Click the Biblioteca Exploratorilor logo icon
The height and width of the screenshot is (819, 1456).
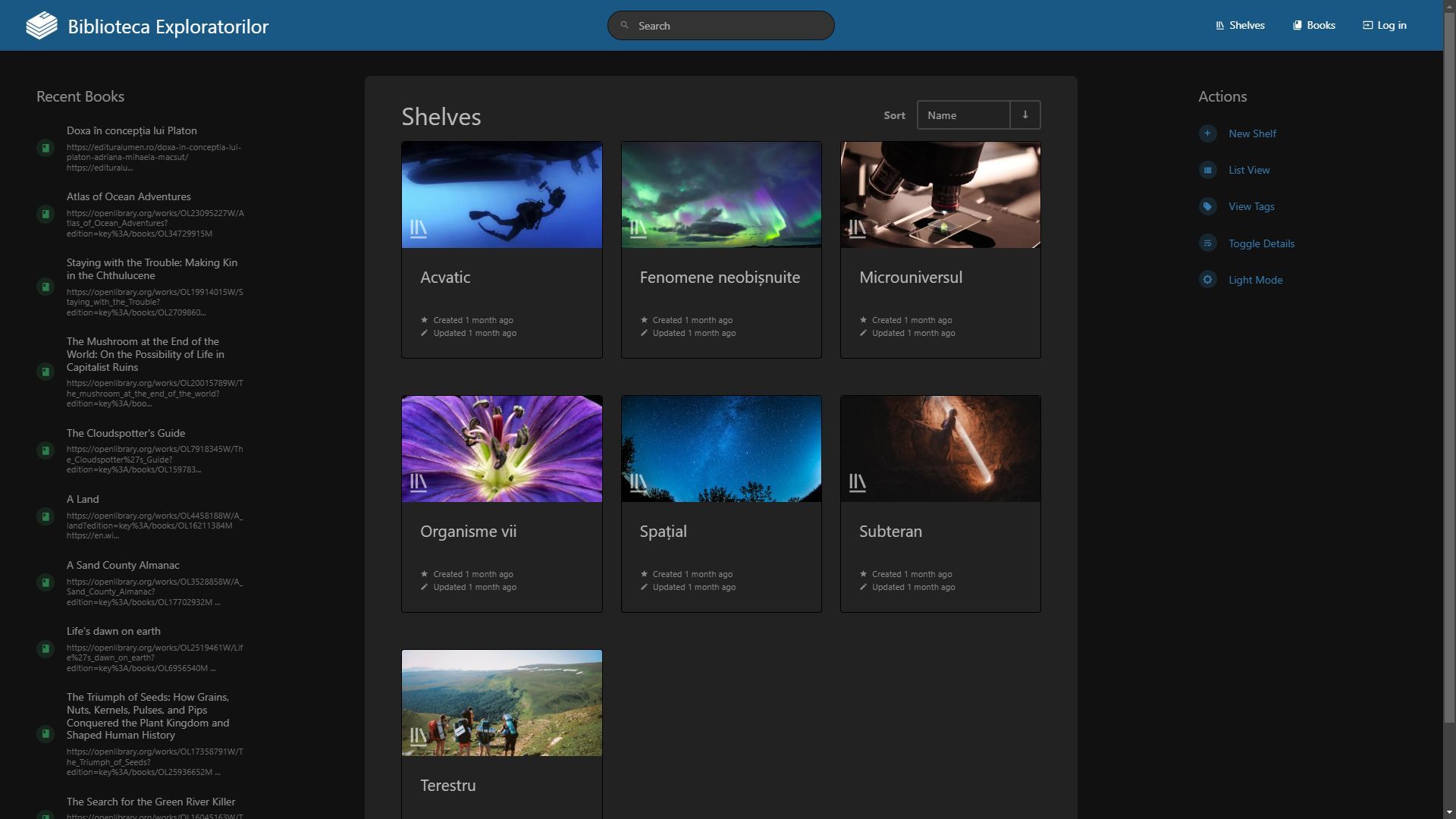click(x=42, y=26)
